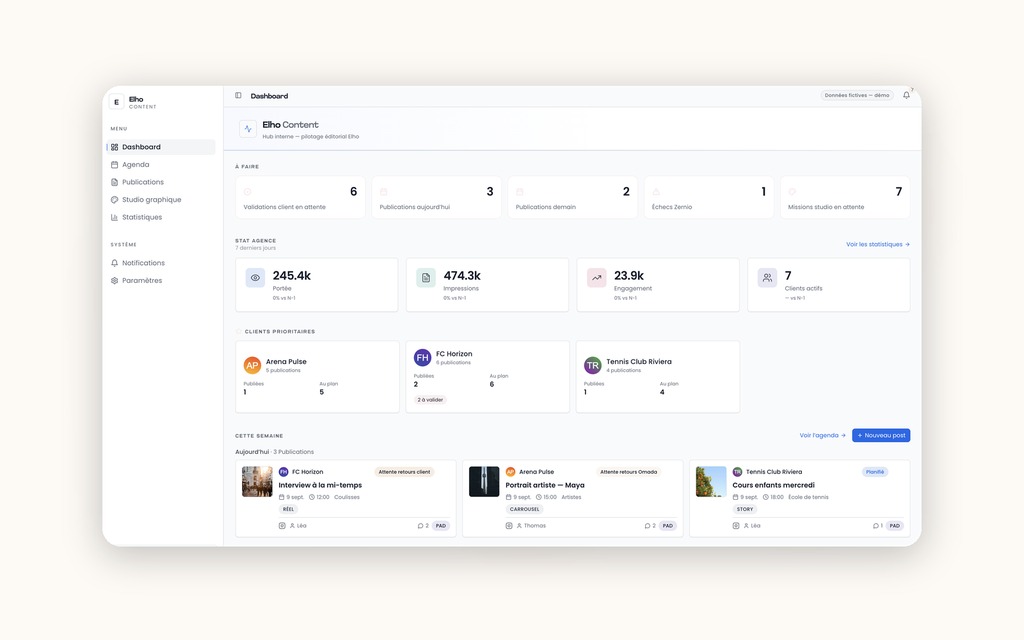1024x640 pixels.
Task: Create a post with "+ Nouveau post"
Action: pyautogui.click(x=881, y=436)
